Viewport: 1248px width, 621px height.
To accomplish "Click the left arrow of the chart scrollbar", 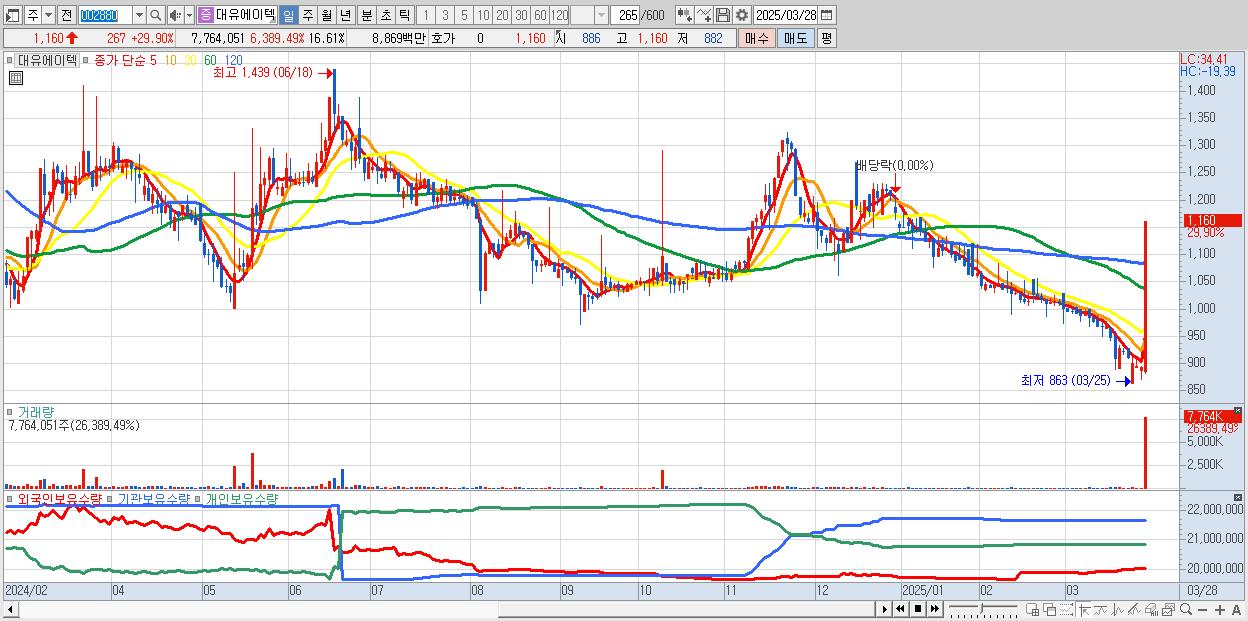I will pos(11,609).
